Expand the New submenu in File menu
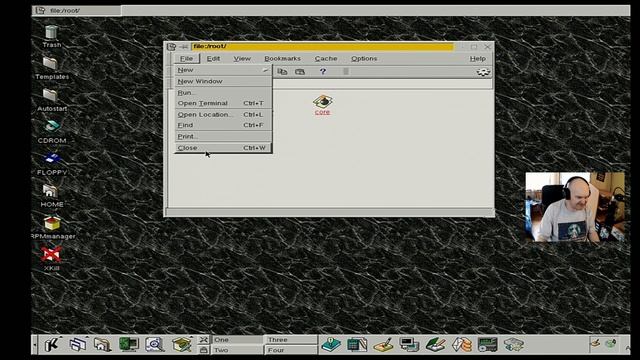 (223, 70)
